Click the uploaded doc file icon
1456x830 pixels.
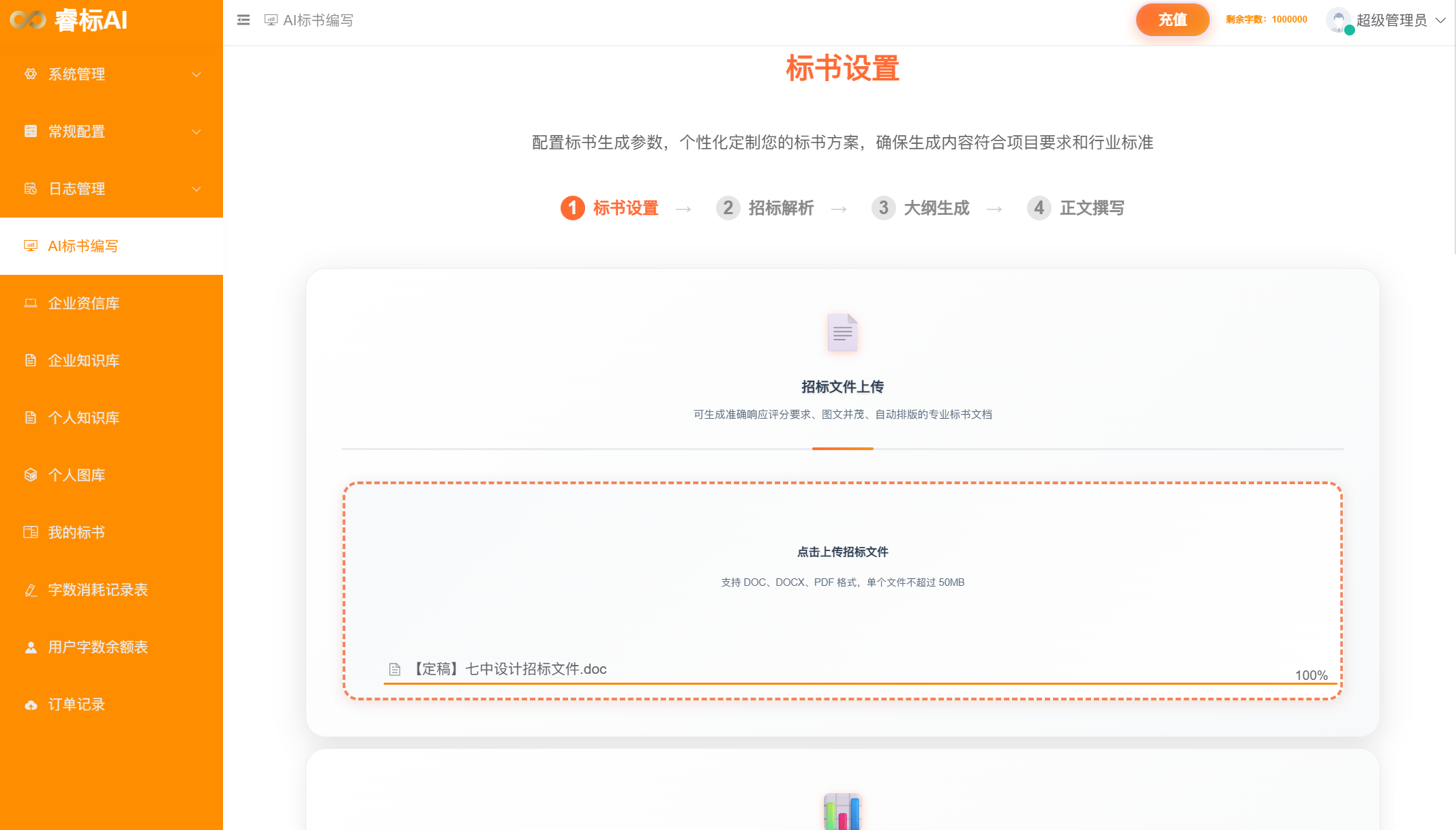[x=395, y=669]
